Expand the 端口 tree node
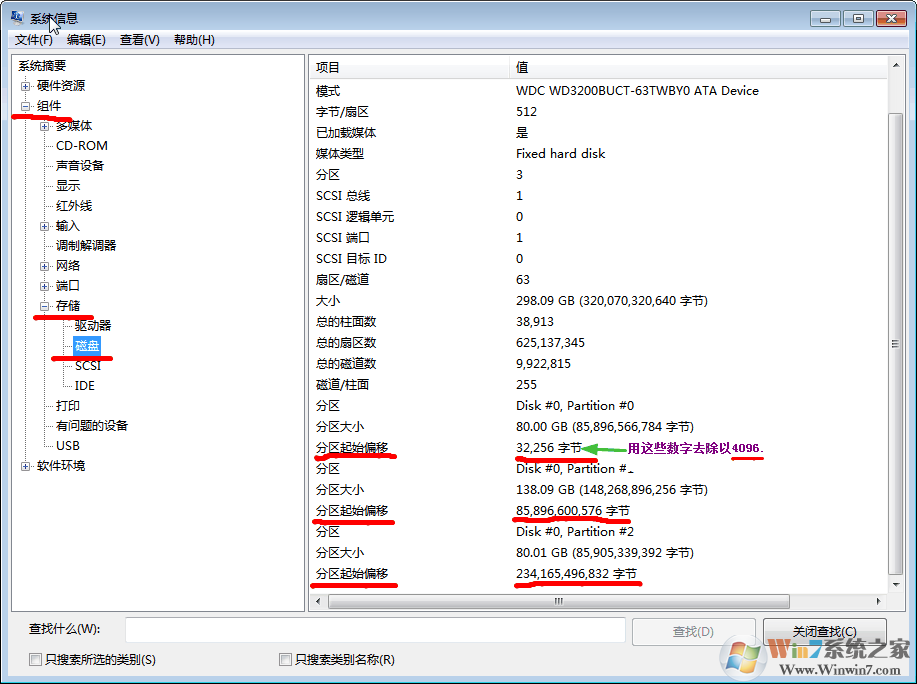 click(x=44, y=286)
